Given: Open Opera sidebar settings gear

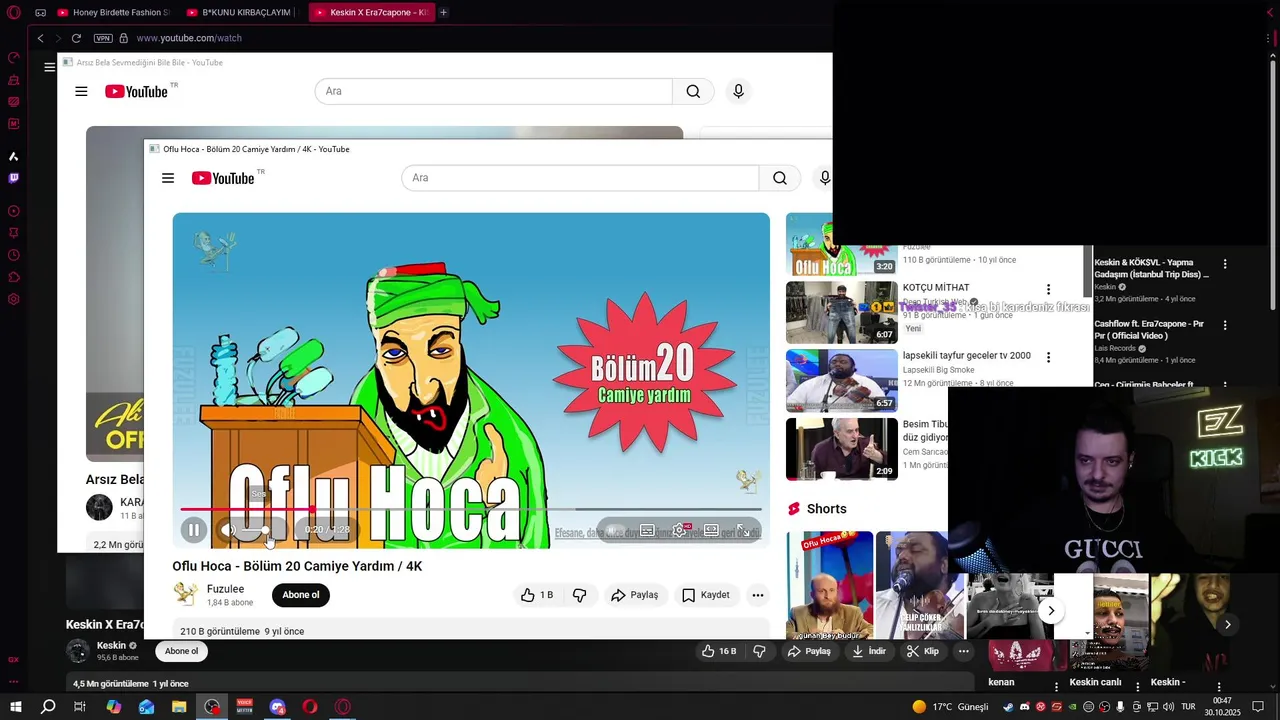Looking at the screenshot, I should coord(13,299).
